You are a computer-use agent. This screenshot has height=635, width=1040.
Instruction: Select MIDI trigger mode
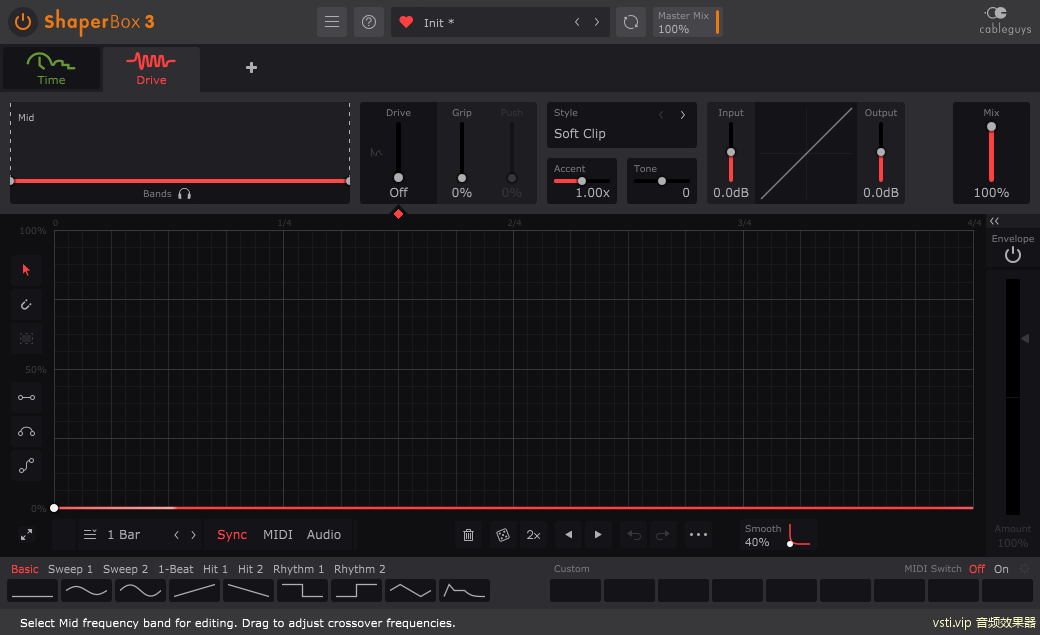point(278,535)
